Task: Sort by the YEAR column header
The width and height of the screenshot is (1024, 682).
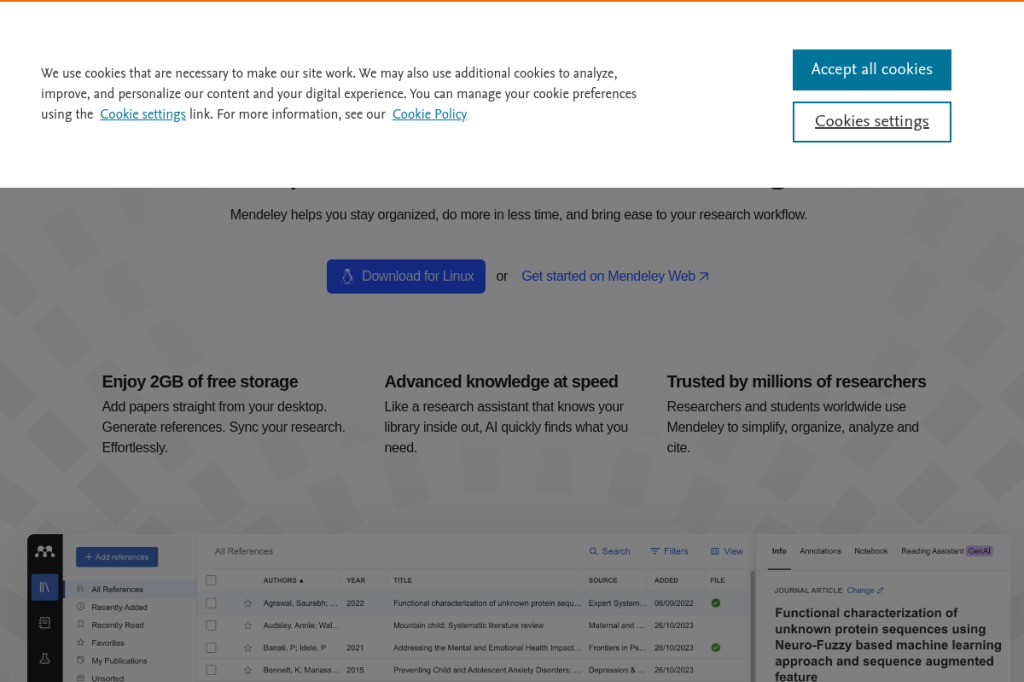Action: [355, 580]
